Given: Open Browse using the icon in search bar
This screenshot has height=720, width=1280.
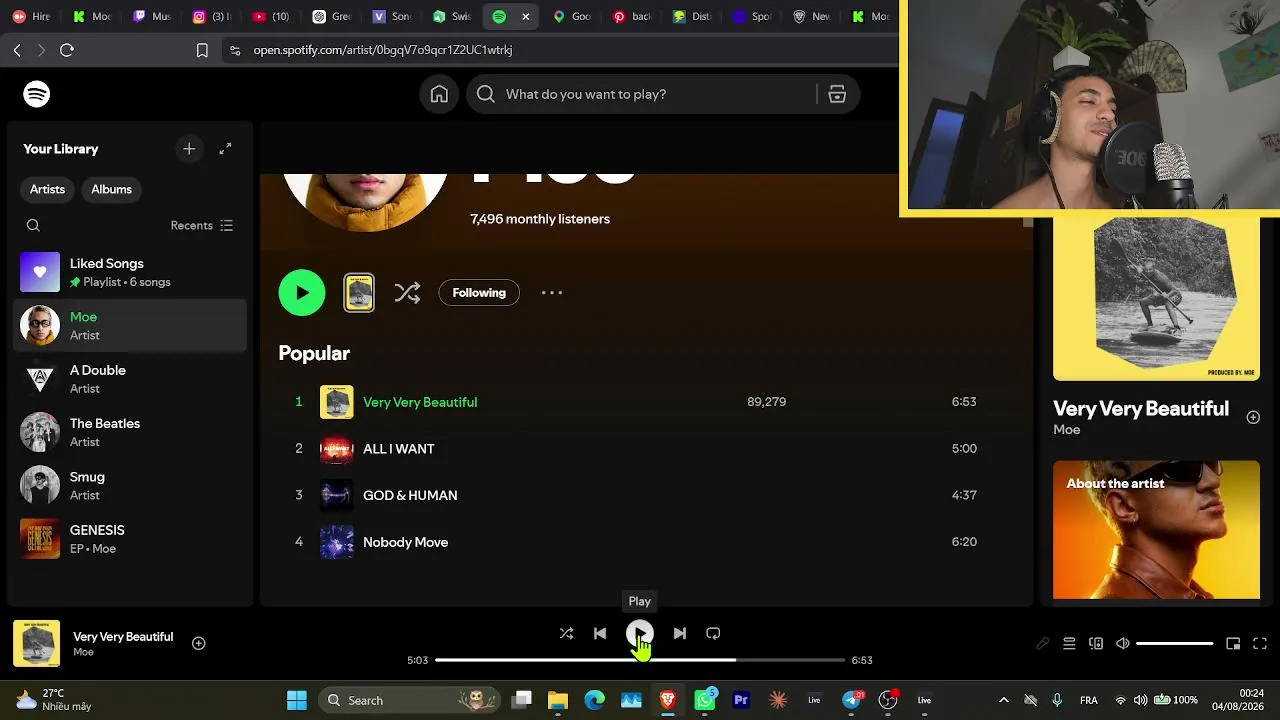Looking at the screenshot, I should click(837, 94).
